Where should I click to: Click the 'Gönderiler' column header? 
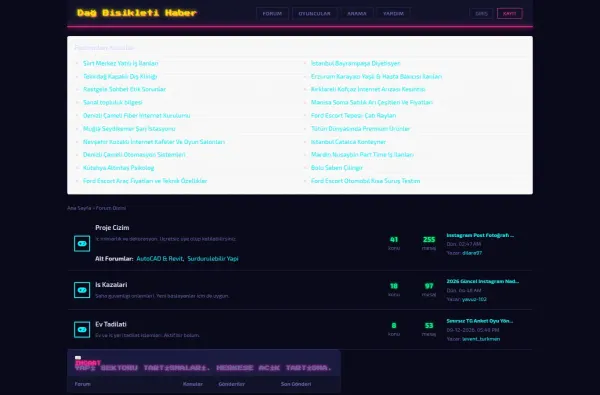point(232,384)
